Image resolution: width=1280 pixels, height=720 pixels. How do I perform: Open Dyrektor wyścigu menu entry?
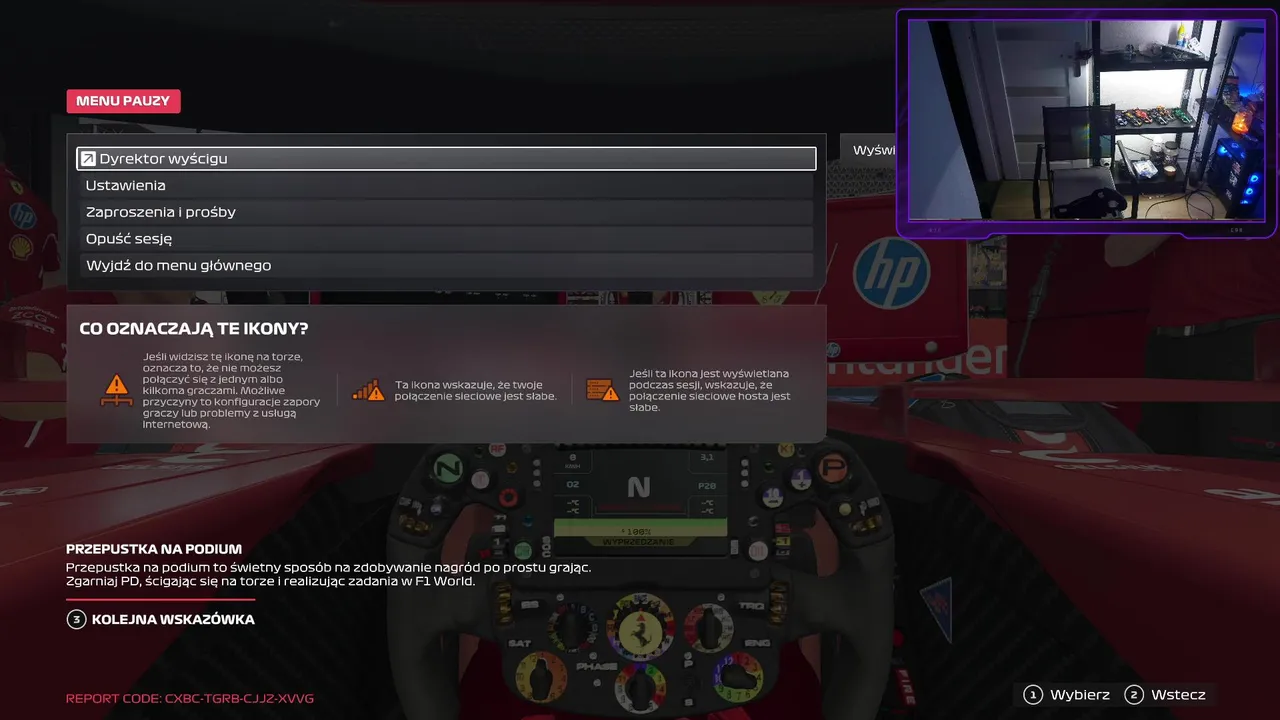(446, 159)
